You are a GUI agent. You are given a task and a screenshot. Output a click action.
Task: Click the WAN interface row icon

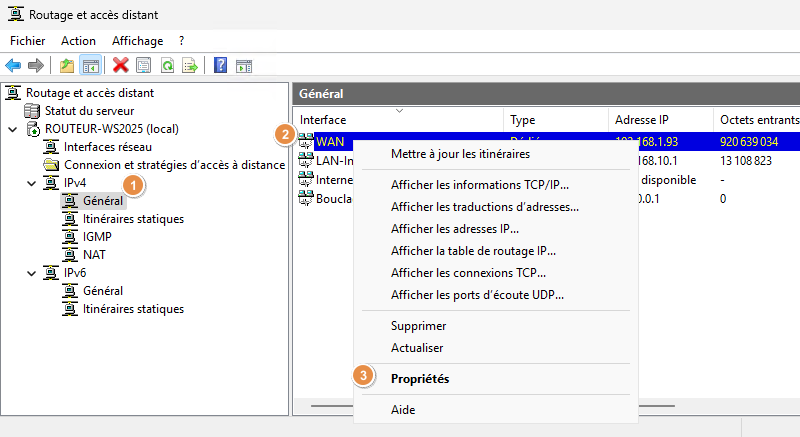pos(306,141)
